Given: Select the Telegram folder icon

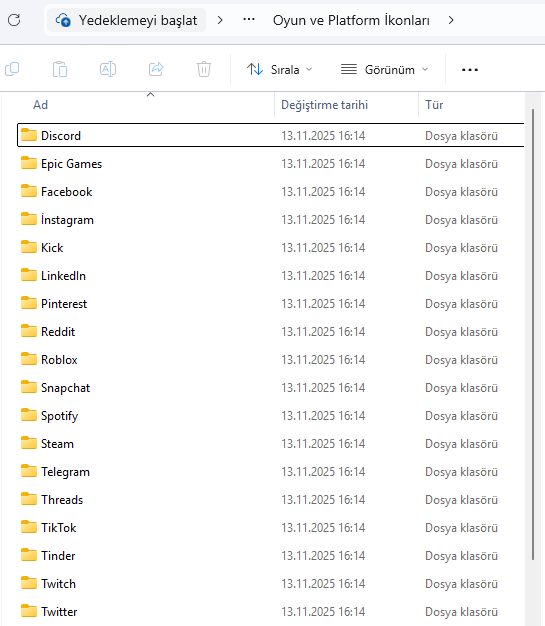Looking at the screenshot, I should [29, 471].
